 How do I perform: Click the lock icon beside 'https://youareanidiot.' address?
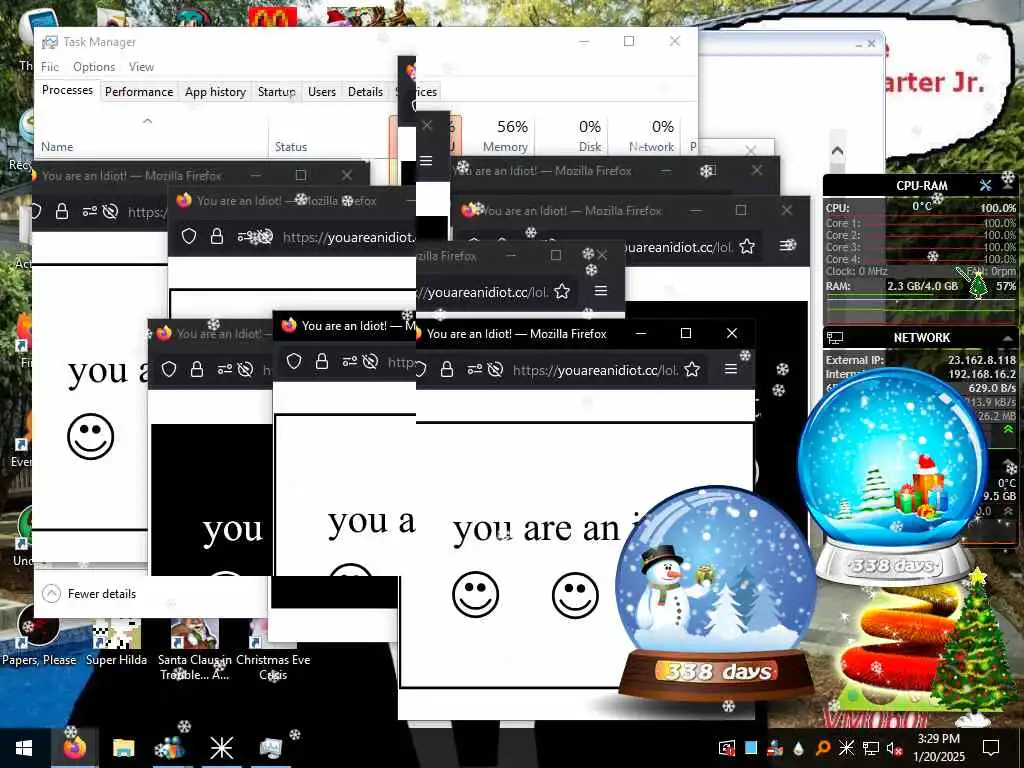(x=217, y=236)
